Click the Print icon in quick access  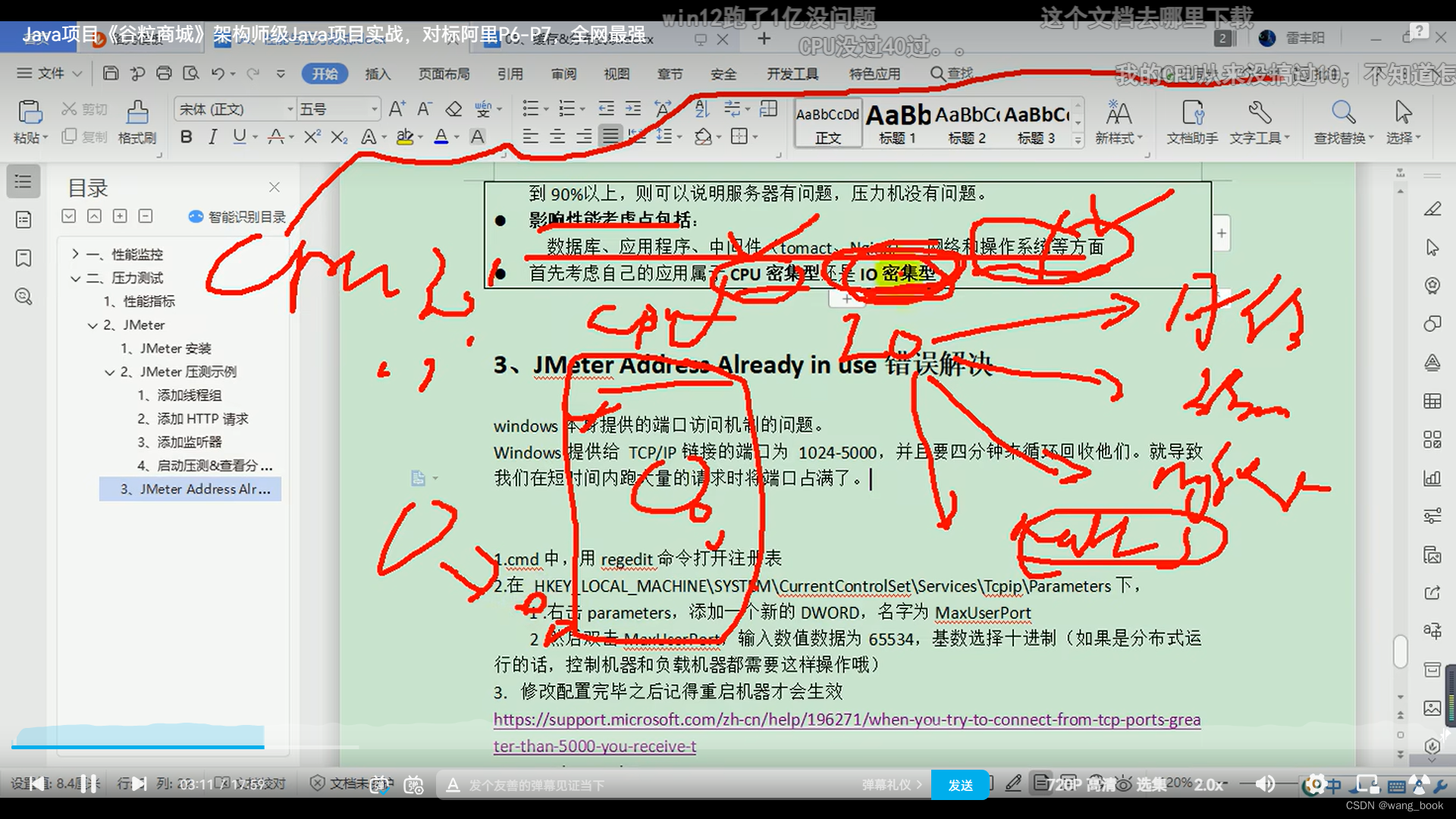coord(164,74)
